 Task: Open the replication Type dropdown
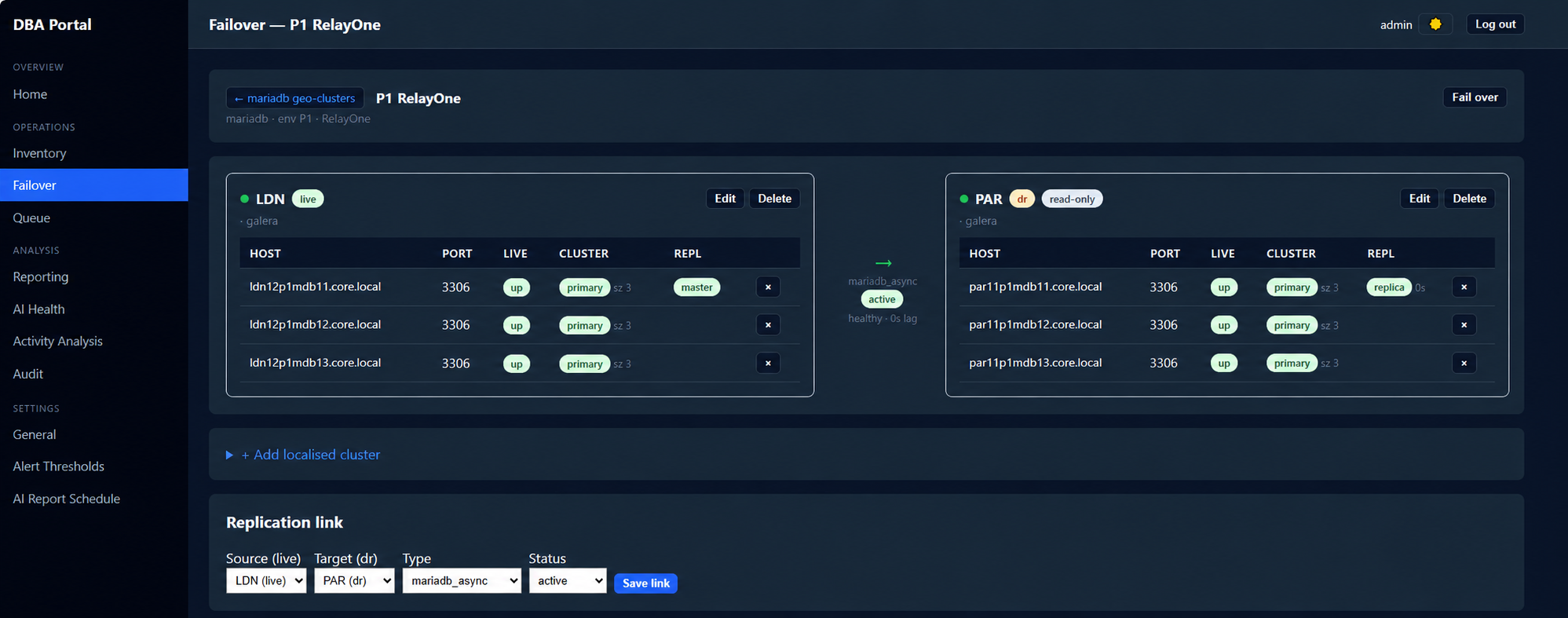(x=462, y=581)
